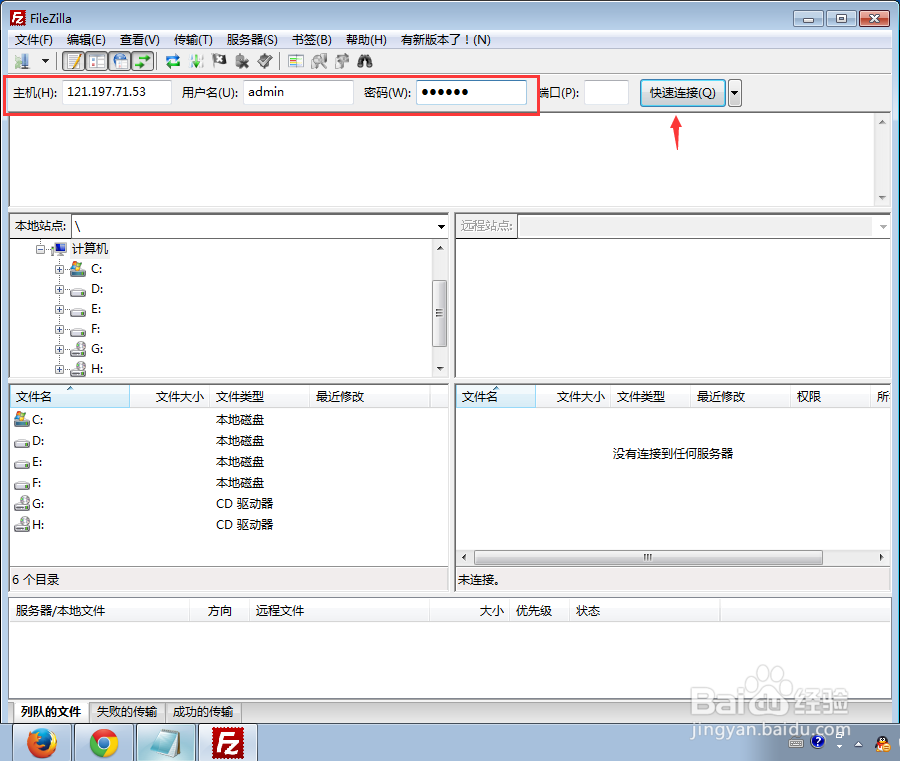Open the 传输(T) menu
This screenshot has width=900, height=761.
coord(193,40)
